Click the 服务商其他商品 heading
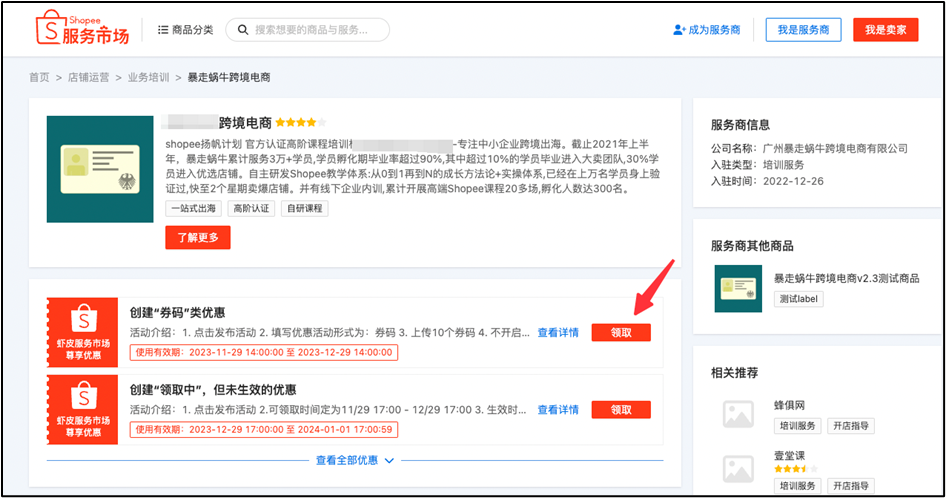The width and height of the screenshot is (946, 498). pyautogui.click(x=752, y=246)
